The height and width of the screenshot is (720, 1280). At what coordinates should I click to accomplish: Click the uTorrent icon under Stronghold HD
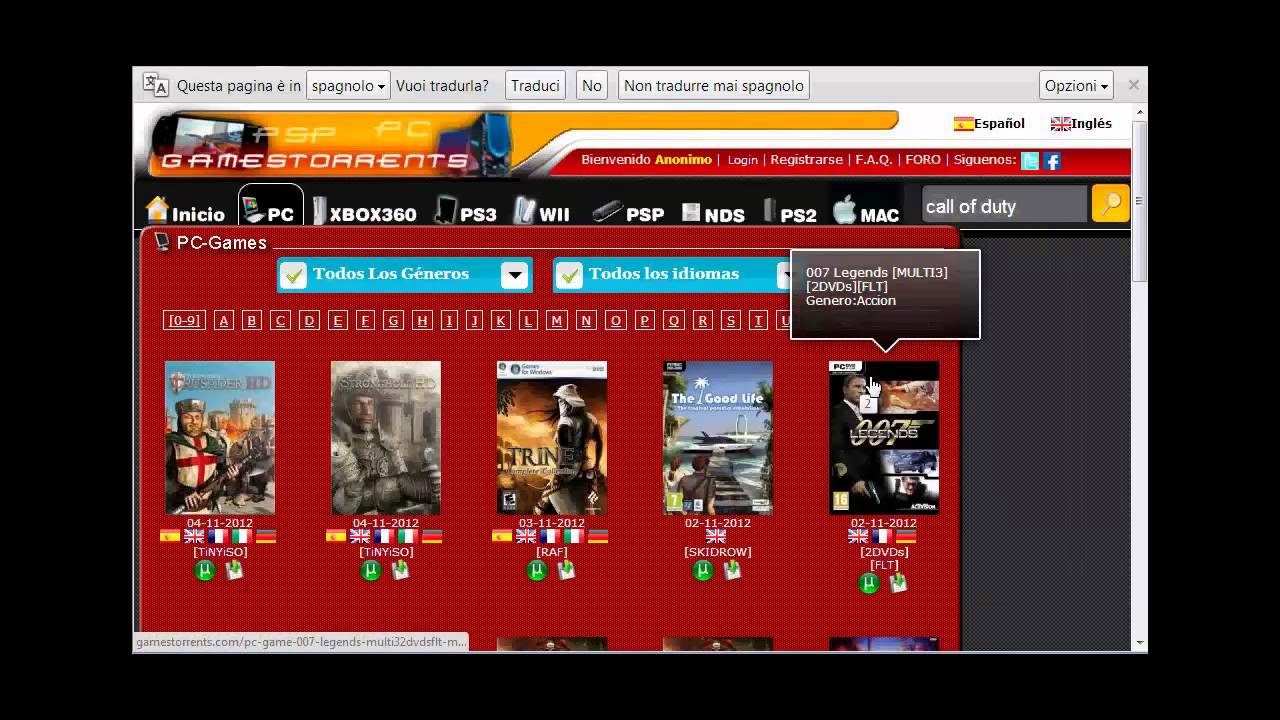[371, 570]
